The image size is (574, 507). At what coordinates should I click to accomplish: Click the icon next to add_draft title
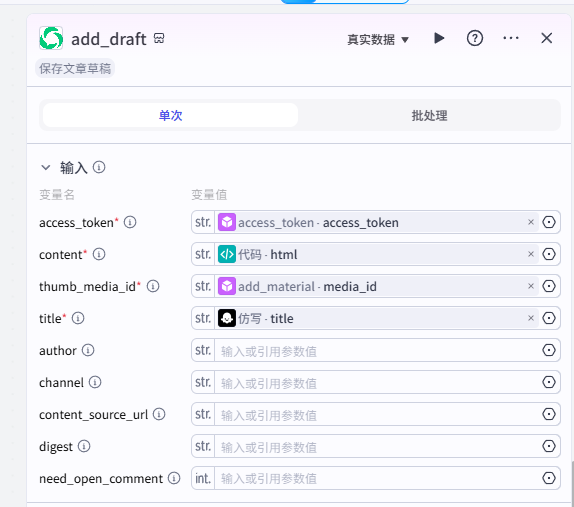159,38
